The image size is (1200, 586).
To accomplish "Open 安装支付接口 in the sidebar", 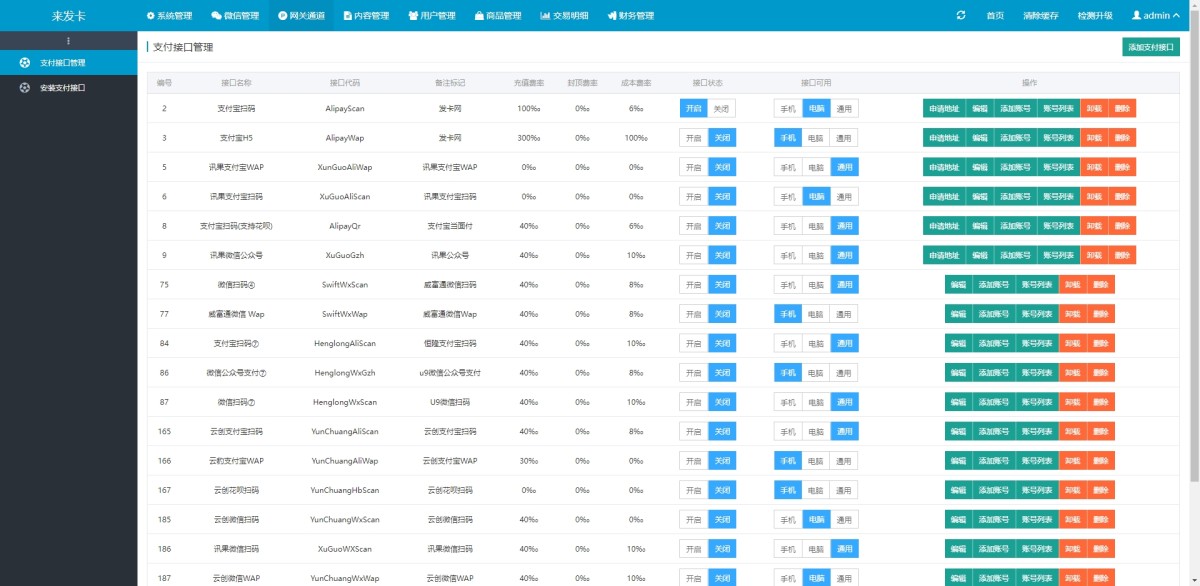I will pyautogui.click(x=68, y=88).
